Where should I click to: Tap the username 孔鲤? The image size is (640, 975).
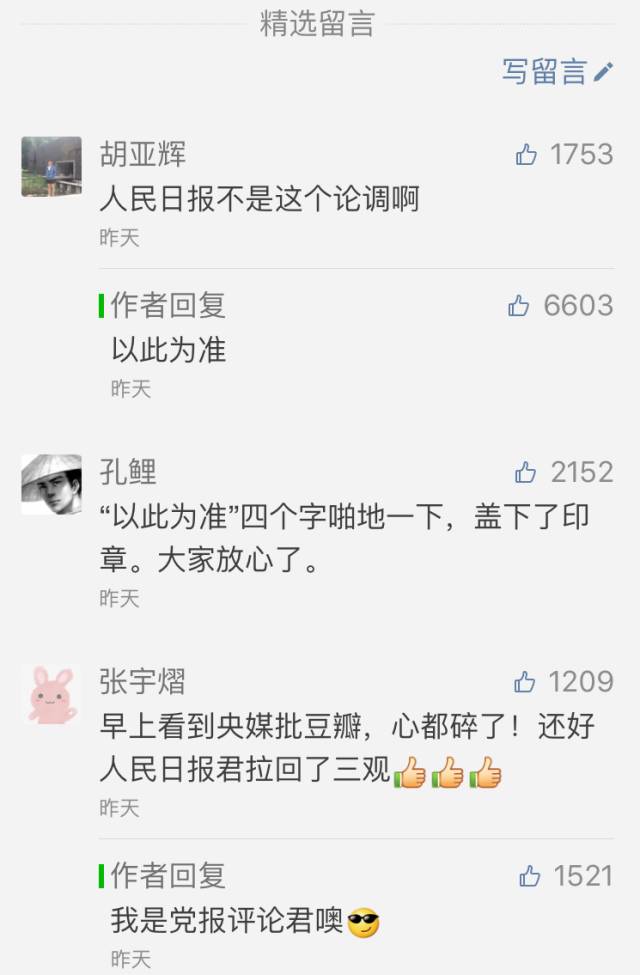tap(128, 472)
